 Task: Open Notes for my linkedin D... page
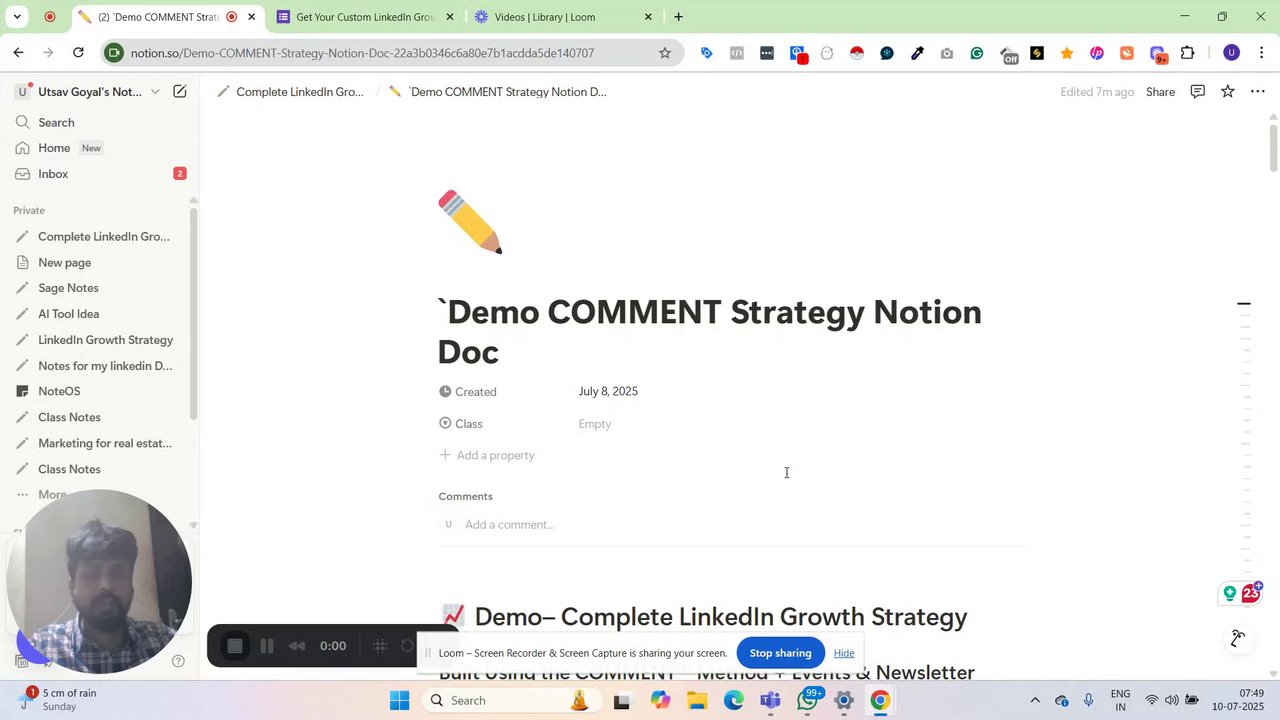(x=100, y=366)
